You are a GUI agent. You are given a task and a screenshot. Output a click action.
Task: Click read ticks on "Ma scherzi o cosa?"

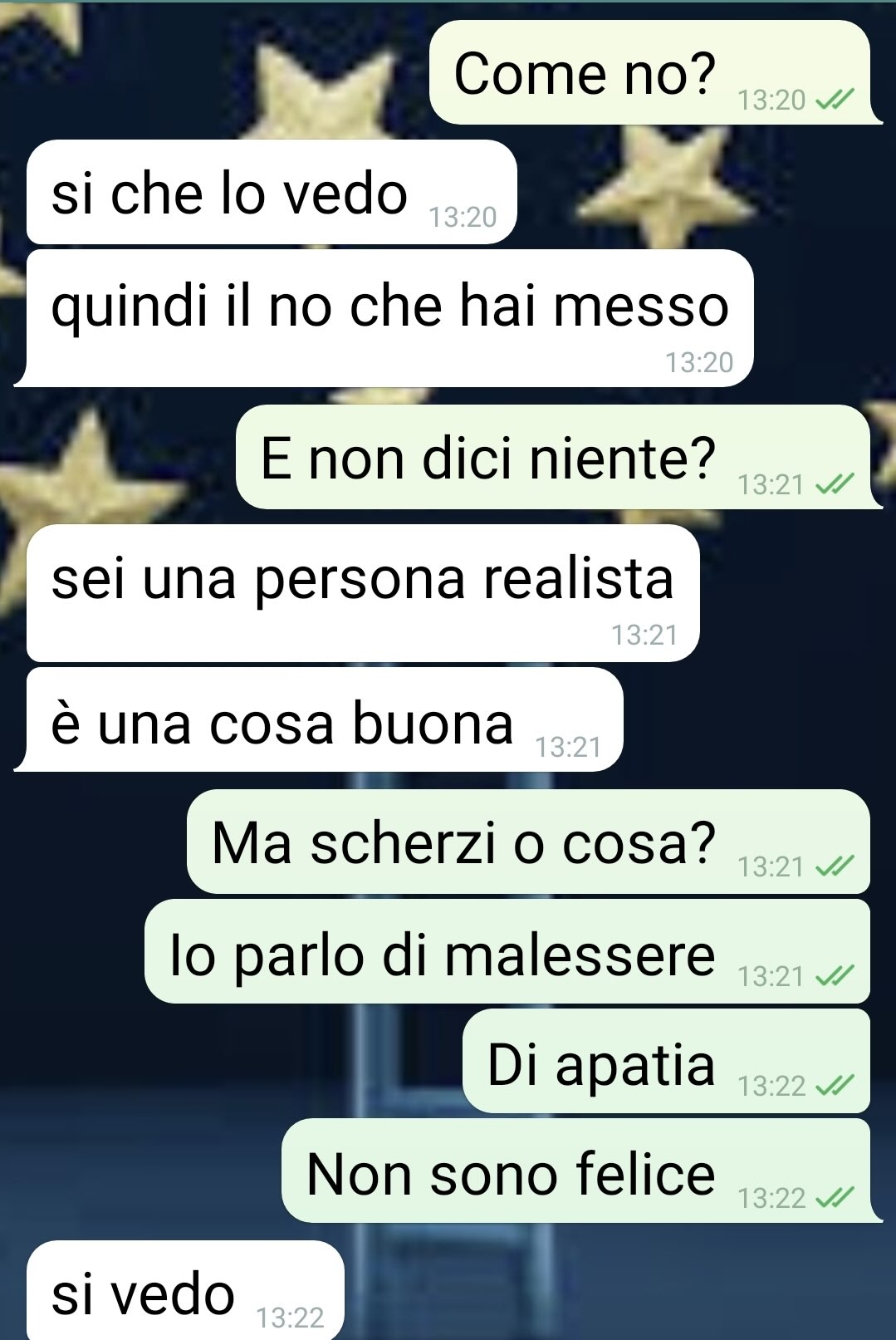click(x=835, y=867)
